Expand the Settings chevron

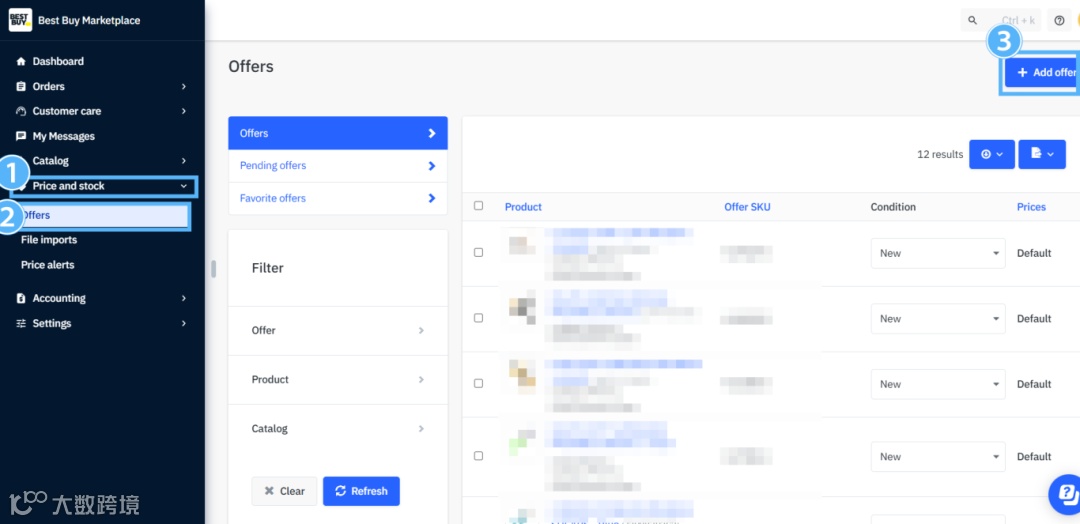pyautogui.click(x=184, y=323)
